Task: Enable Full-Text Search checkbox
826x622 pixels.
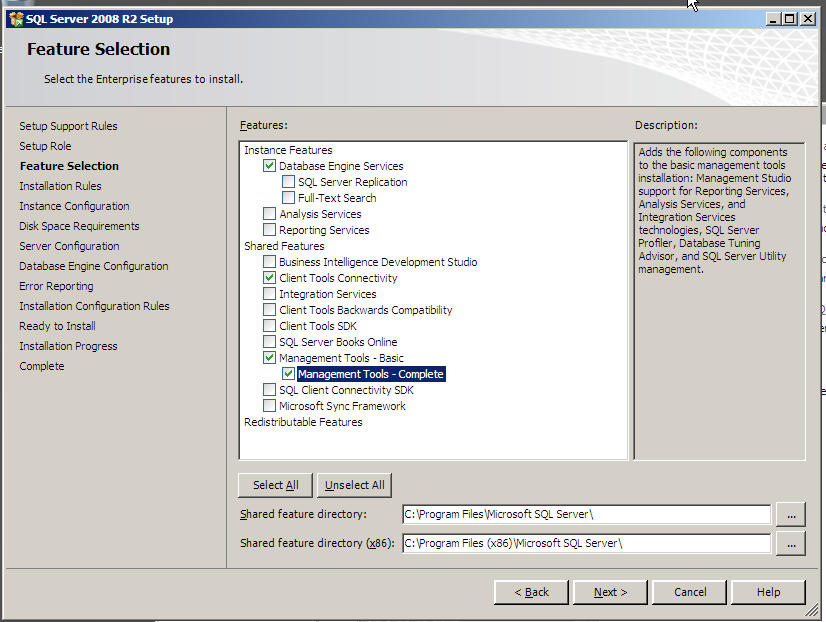Action: coord(288,198)
